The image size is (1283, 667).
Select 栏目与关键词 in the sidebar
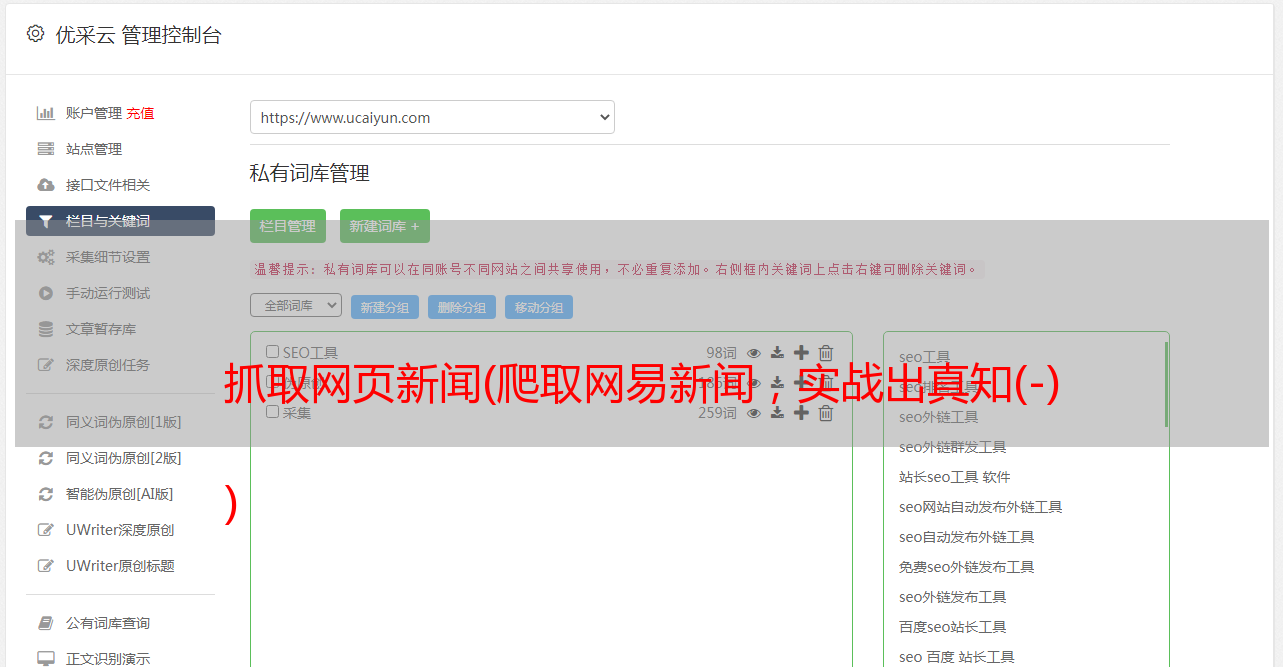120,221
